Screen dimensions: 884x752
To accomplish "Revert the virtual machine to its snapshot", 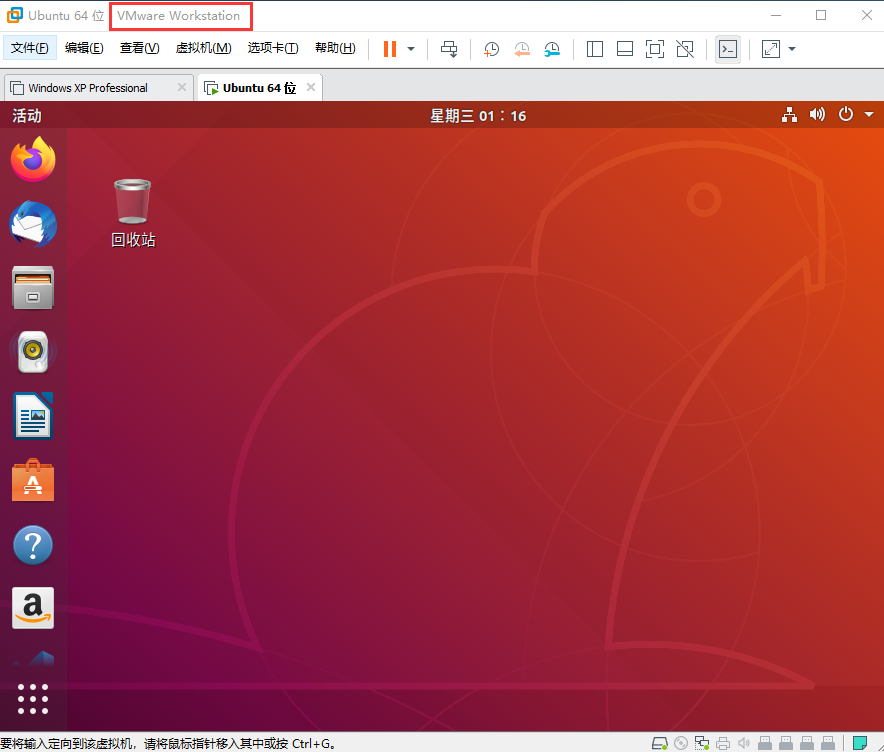I will pyautogui.click(x=522, y=48).
